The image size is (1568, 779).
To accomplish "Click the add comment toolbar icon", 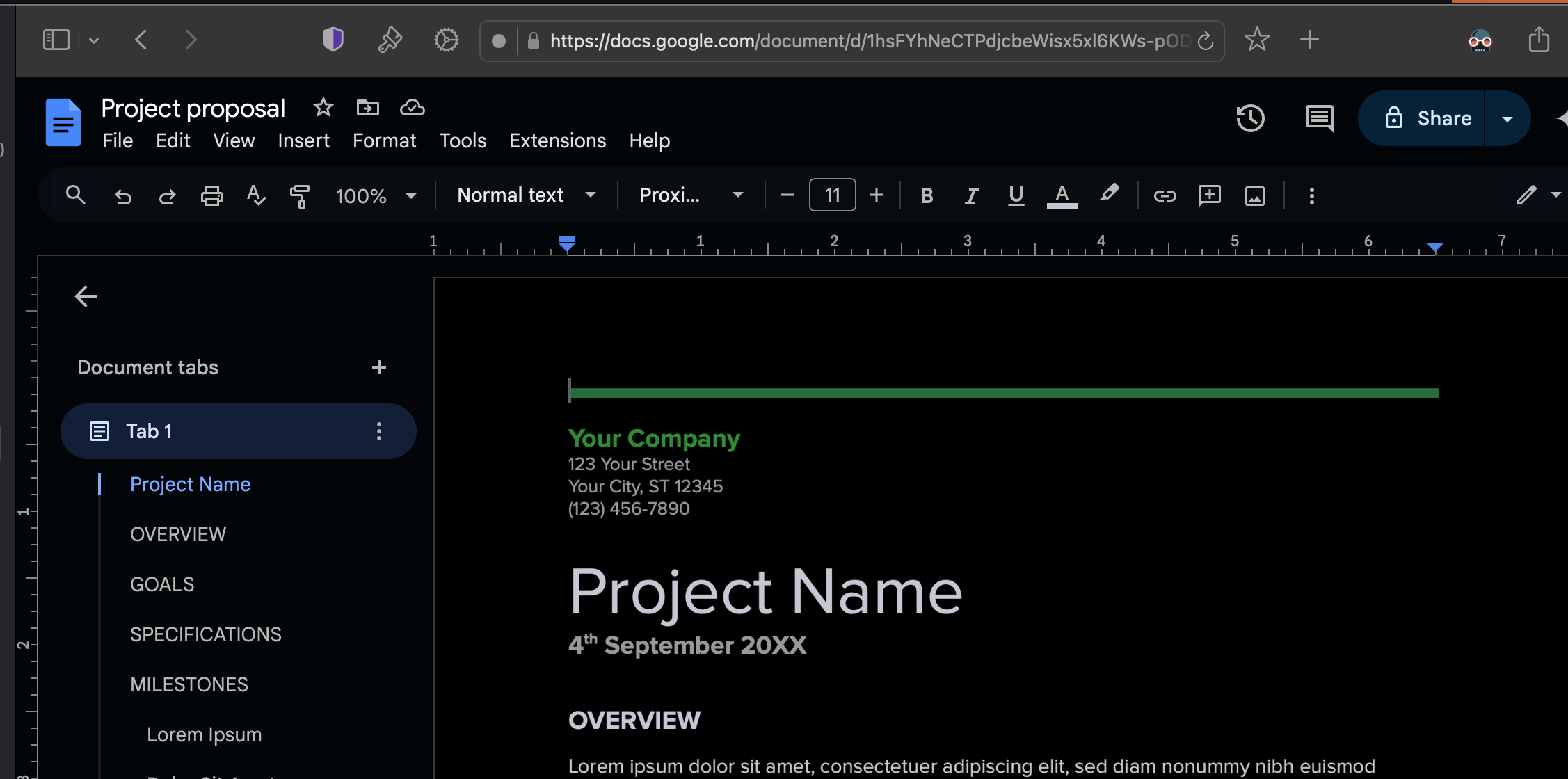I will click(x=1210, y=195).
